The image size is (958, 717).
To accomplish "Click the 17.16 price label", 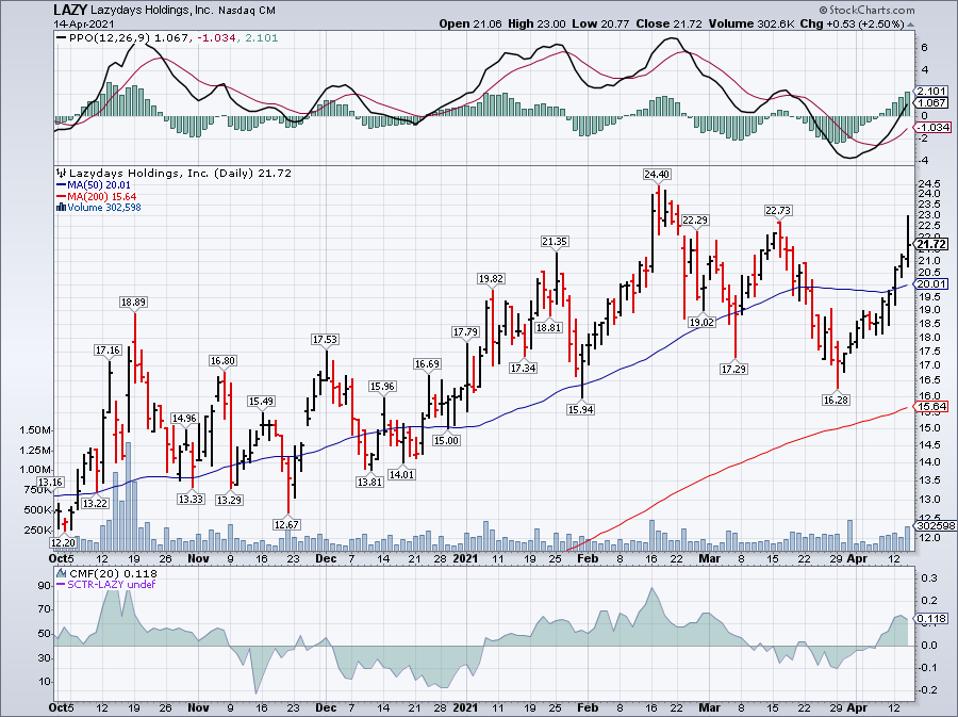I will pos(108,350).
